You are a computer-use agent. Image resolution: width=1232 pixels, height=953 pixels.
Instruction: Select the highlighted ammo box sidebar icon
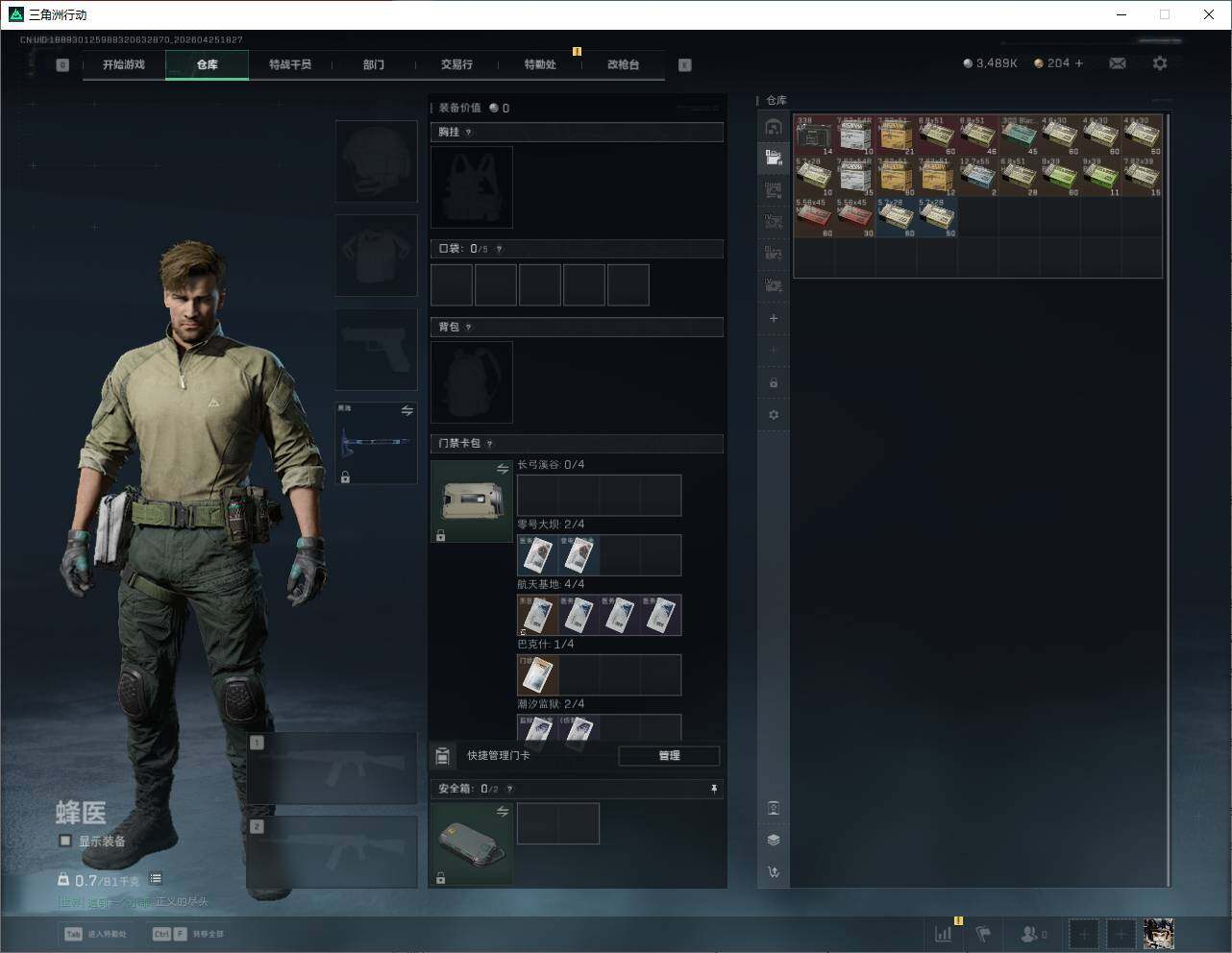pyautogui.click(x=774, y=158)
